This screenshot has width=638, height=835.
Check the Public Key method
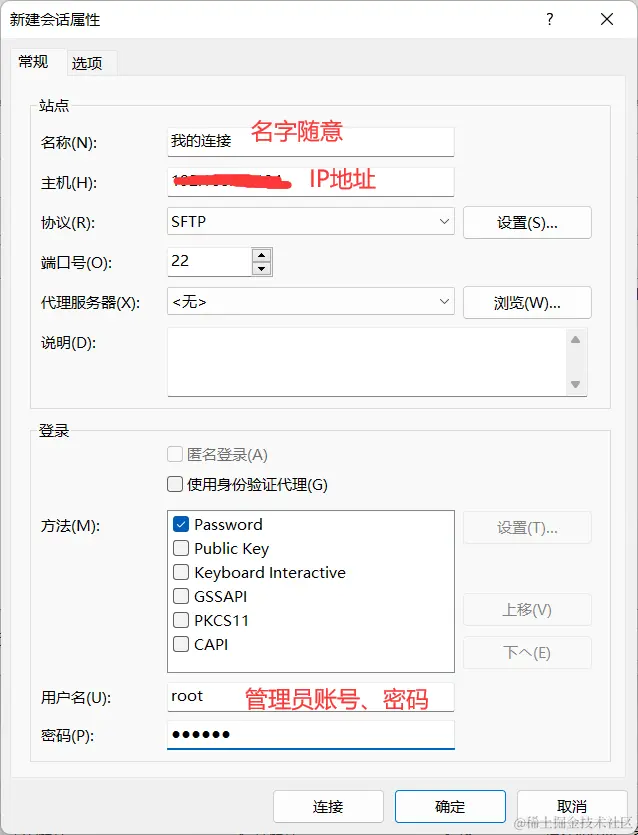(x=181, y=548)
